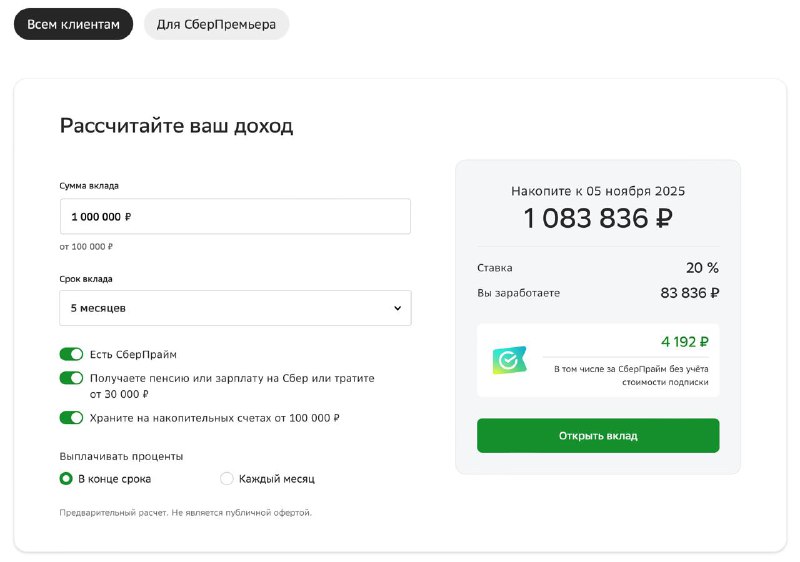Choose 'Каждый месяц' interest payout radio
Screen dimensions: 800x562
(227, 478)
